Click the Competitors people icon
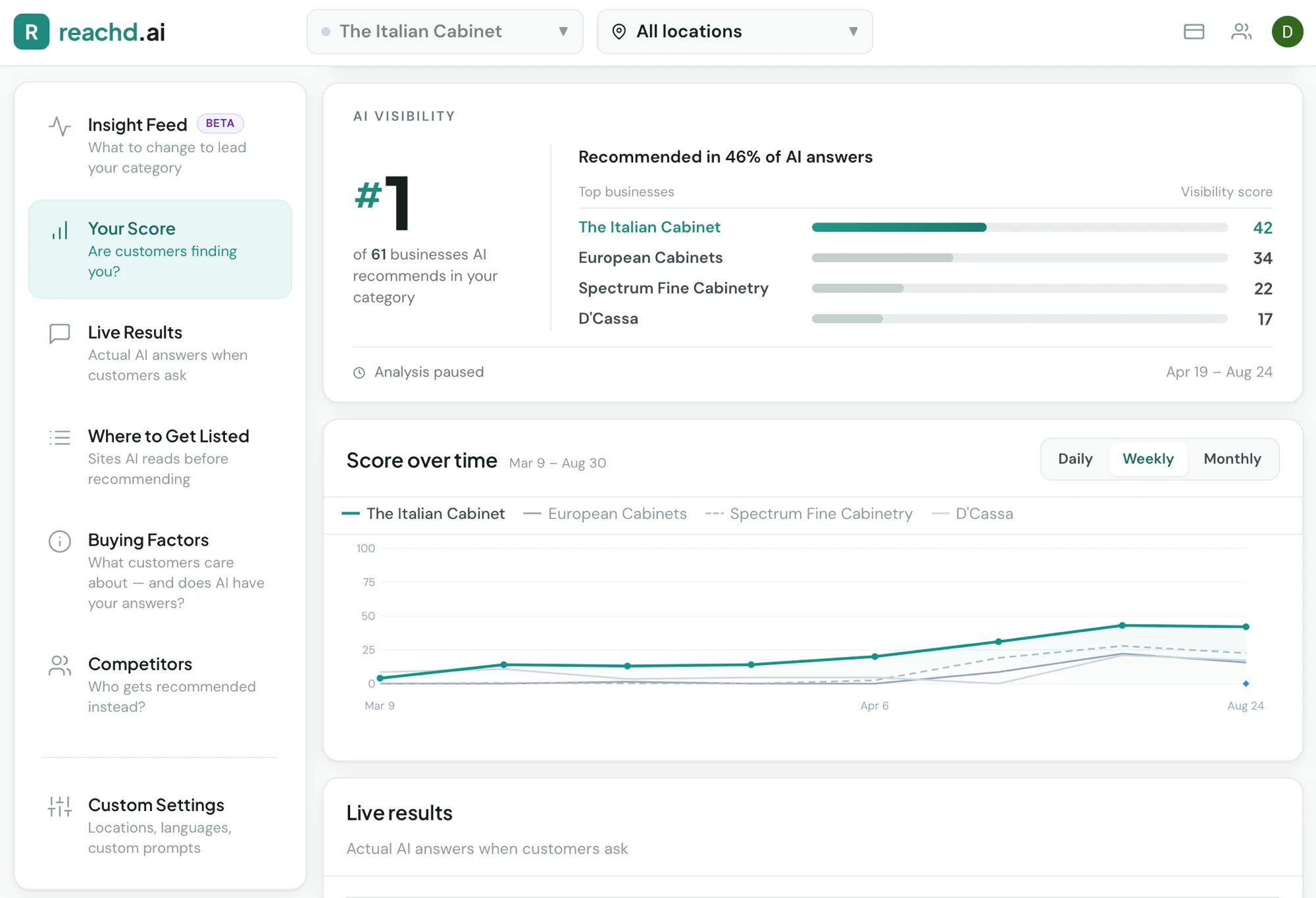This screenshot has height=898, width=1316. pyautogui.click(x=60, y=666)
